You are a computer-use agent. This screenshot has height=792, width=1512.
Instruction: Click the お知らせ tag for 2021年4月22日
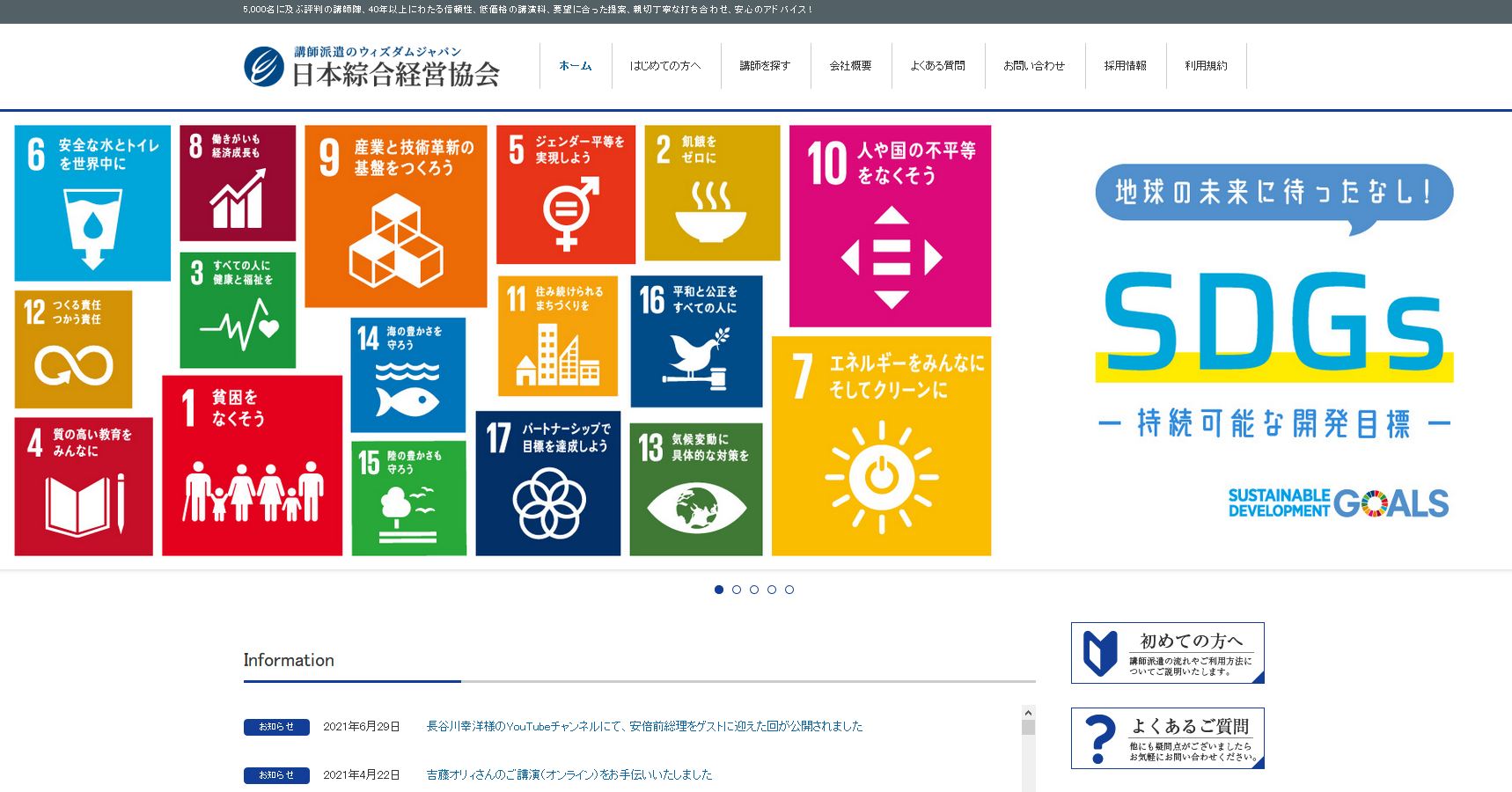(276, 775)
